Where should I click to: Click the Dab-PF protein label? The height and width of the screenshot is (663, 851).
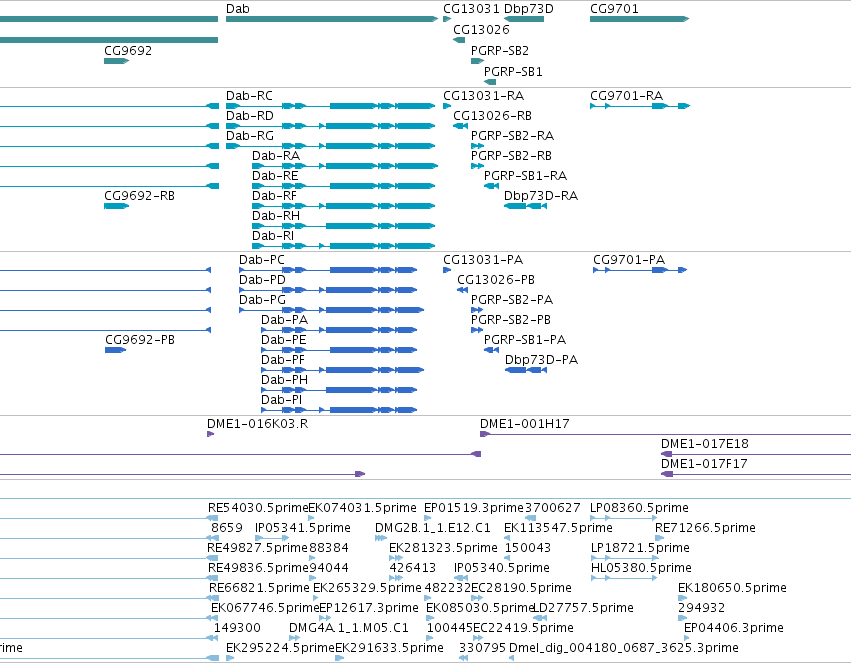click(283, 360)
